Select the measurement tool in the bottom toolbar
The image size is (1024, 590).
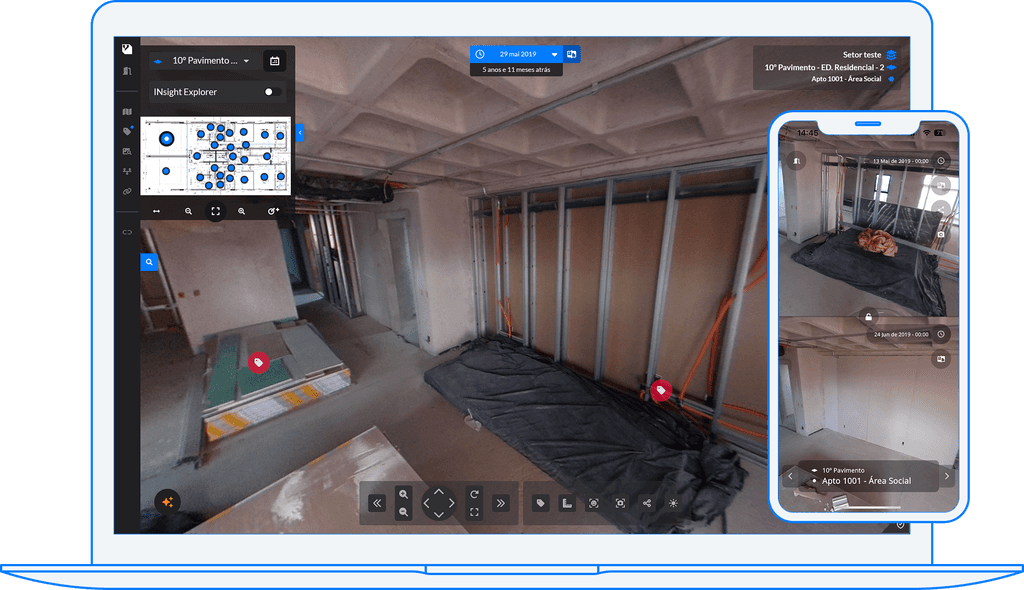pos(566,503)
